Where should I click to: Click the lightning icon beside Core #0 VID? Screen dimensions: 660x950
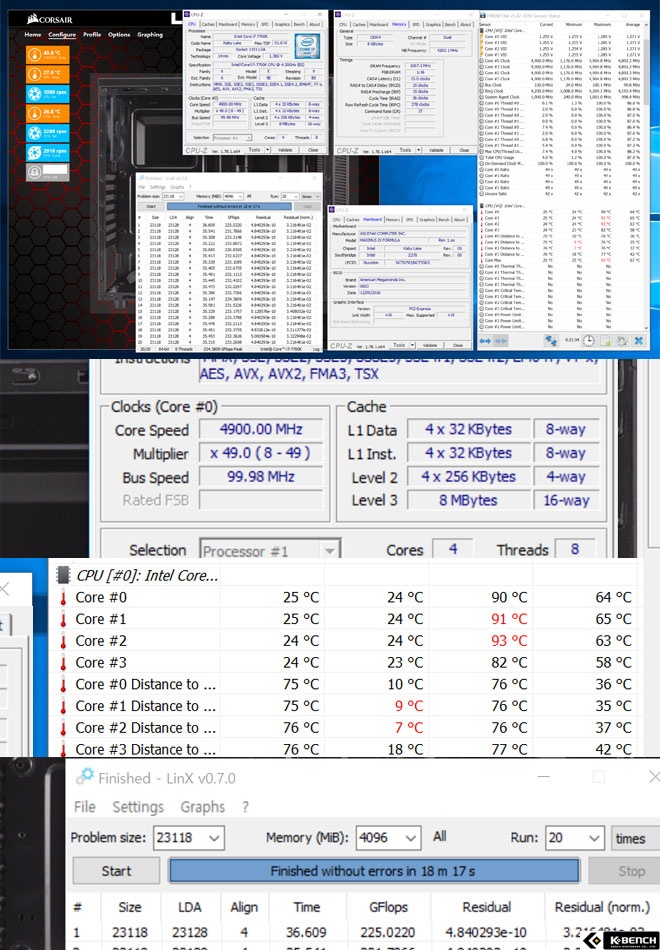pyautogui.click(x=482, y=36)
